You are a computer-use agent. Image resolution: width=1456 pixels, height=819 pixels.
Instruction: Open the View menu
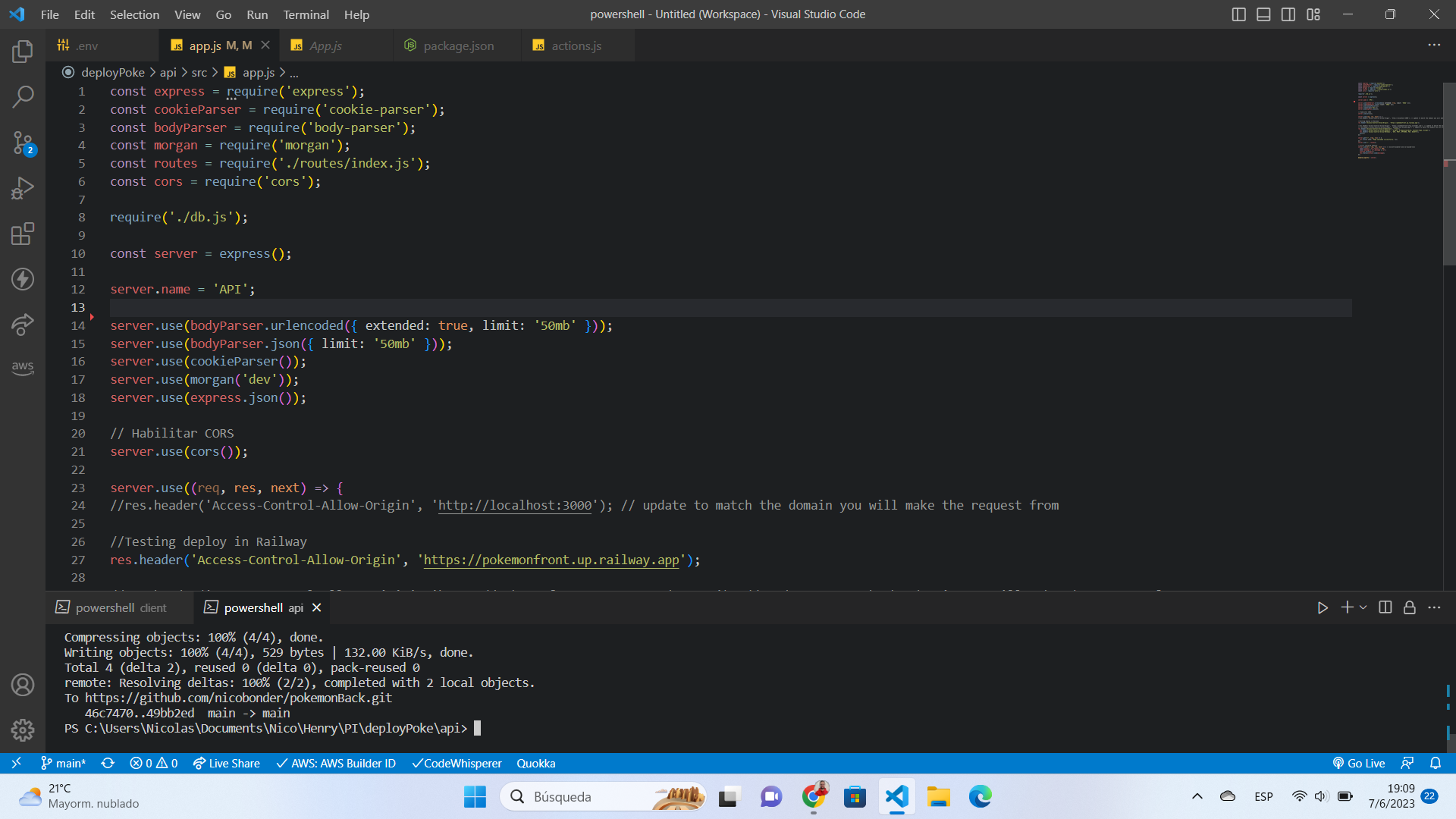pos(187,14)
